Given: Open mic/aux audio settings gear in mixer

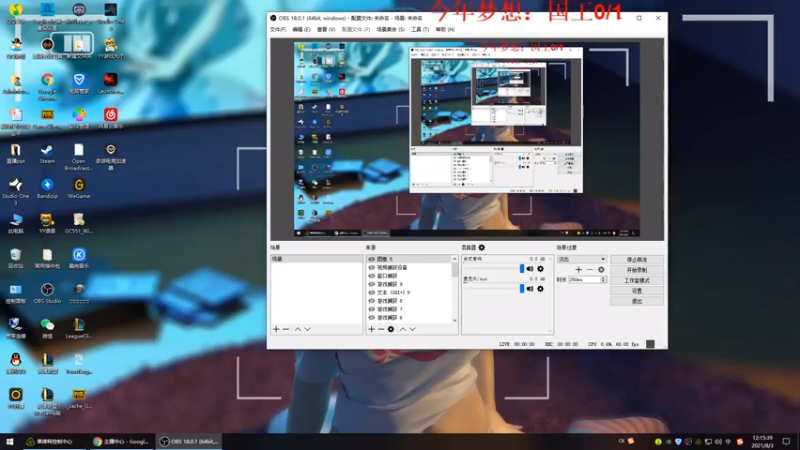Looking at the screenshot, I should pos(540,289).
